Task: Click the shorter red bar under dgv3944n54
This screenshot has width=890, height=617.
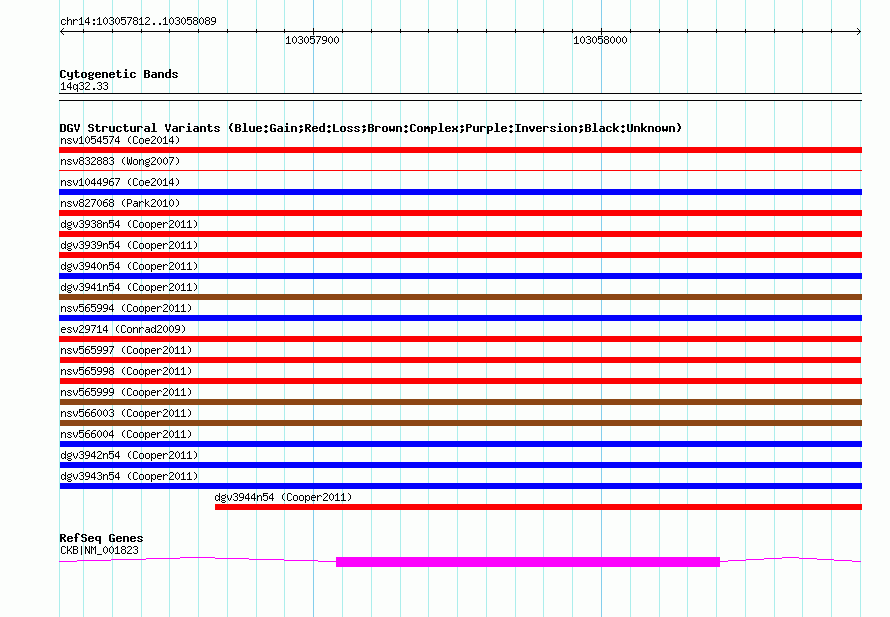Action: click(x=538, y=507)
